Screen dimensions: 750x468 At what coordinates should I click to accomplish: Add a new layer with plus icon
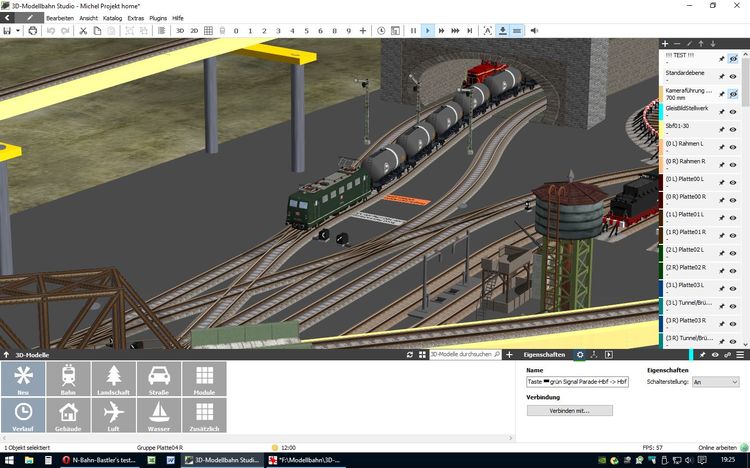click(x=665, y=43)
